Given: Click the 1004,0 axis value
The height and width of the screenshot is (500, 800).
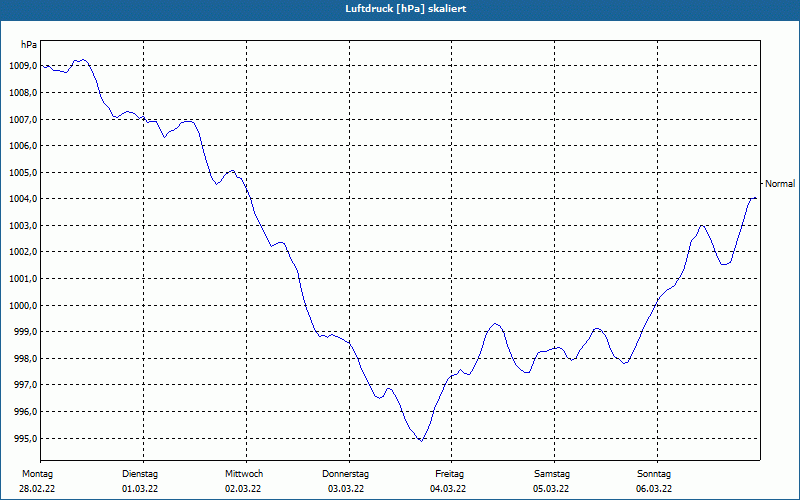Looking at the screenshot, I should [23, 199].
